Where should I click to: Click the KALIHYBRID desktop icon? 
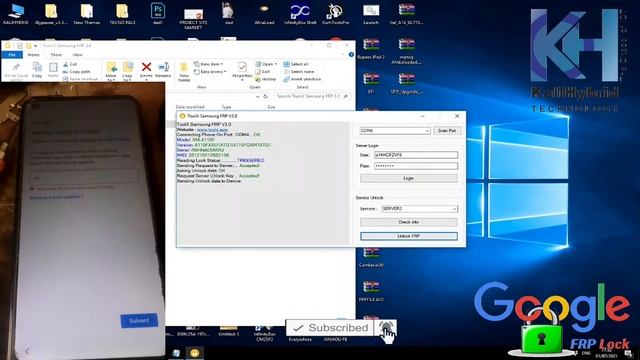[16, 14]
